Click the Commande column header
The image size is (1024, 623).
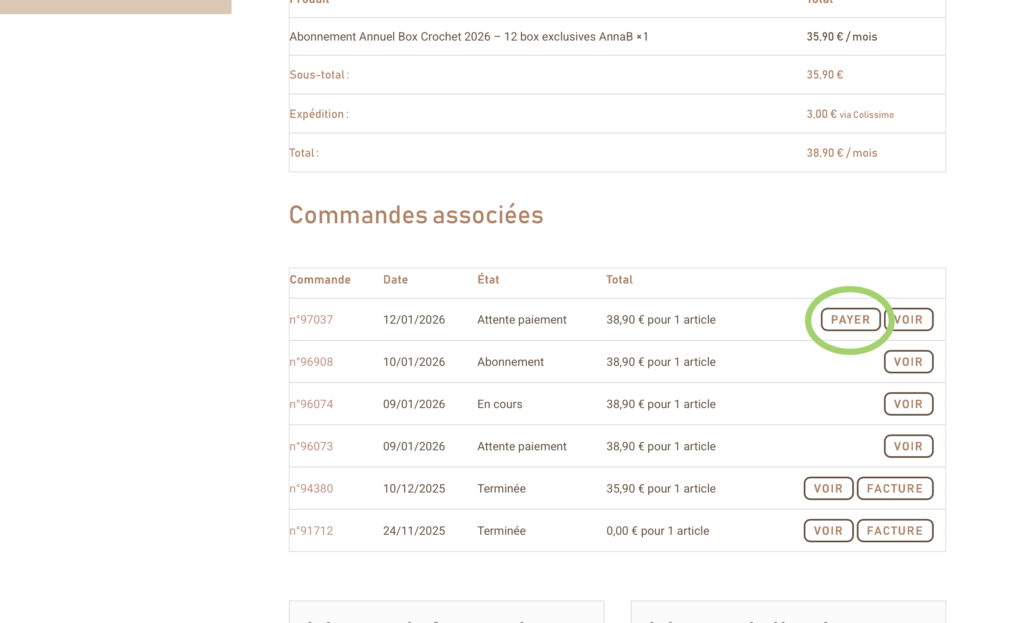pos(320,280)
